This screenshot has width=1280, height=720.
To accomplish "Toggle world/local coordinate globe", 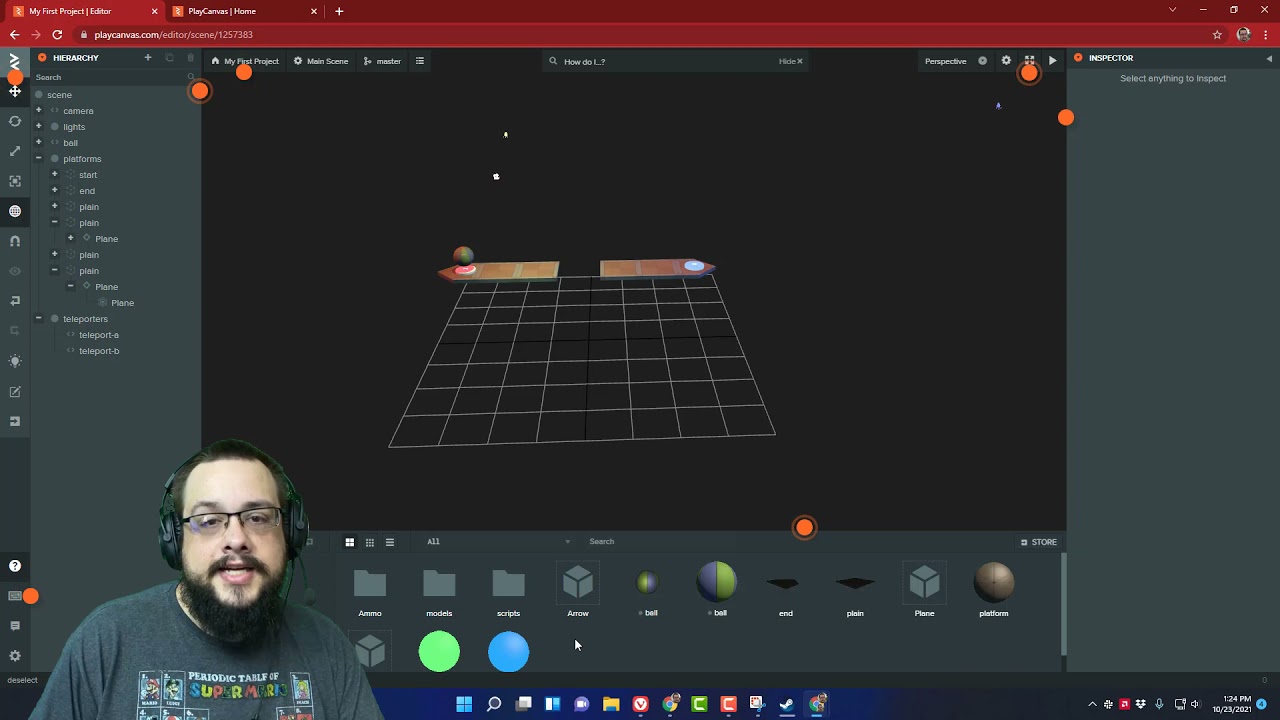I will (x=15, y=211).
